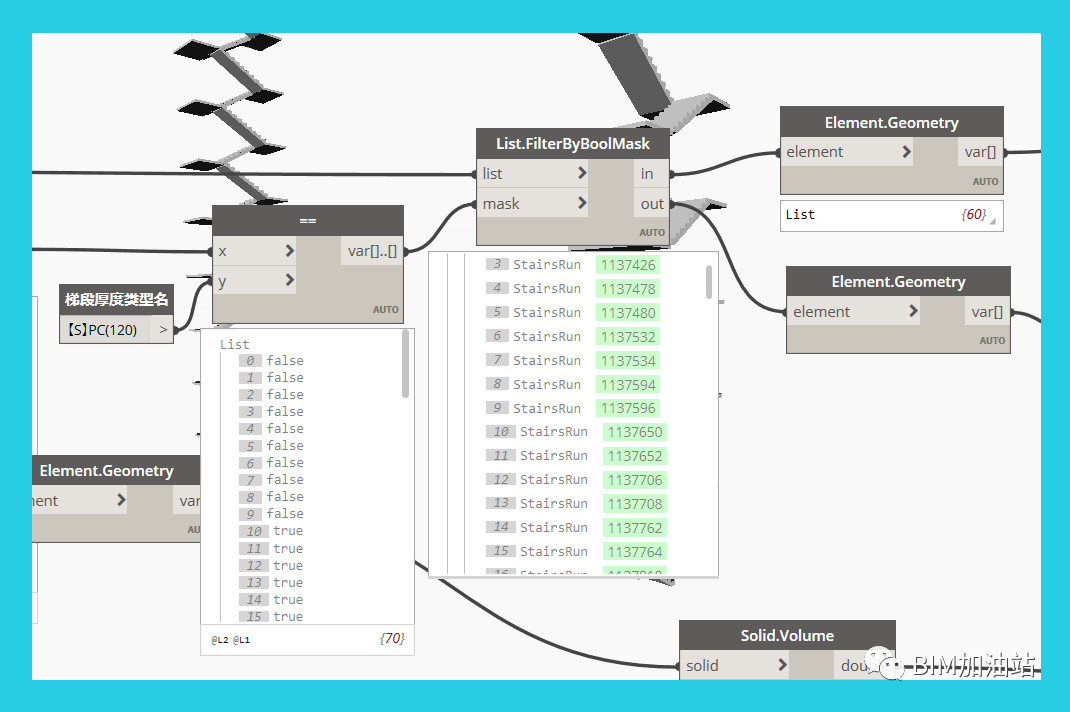Click the solid input chevron on Solid.Volume
Viewport: 1070px width, 712px height.
click(x=782, y=665)
